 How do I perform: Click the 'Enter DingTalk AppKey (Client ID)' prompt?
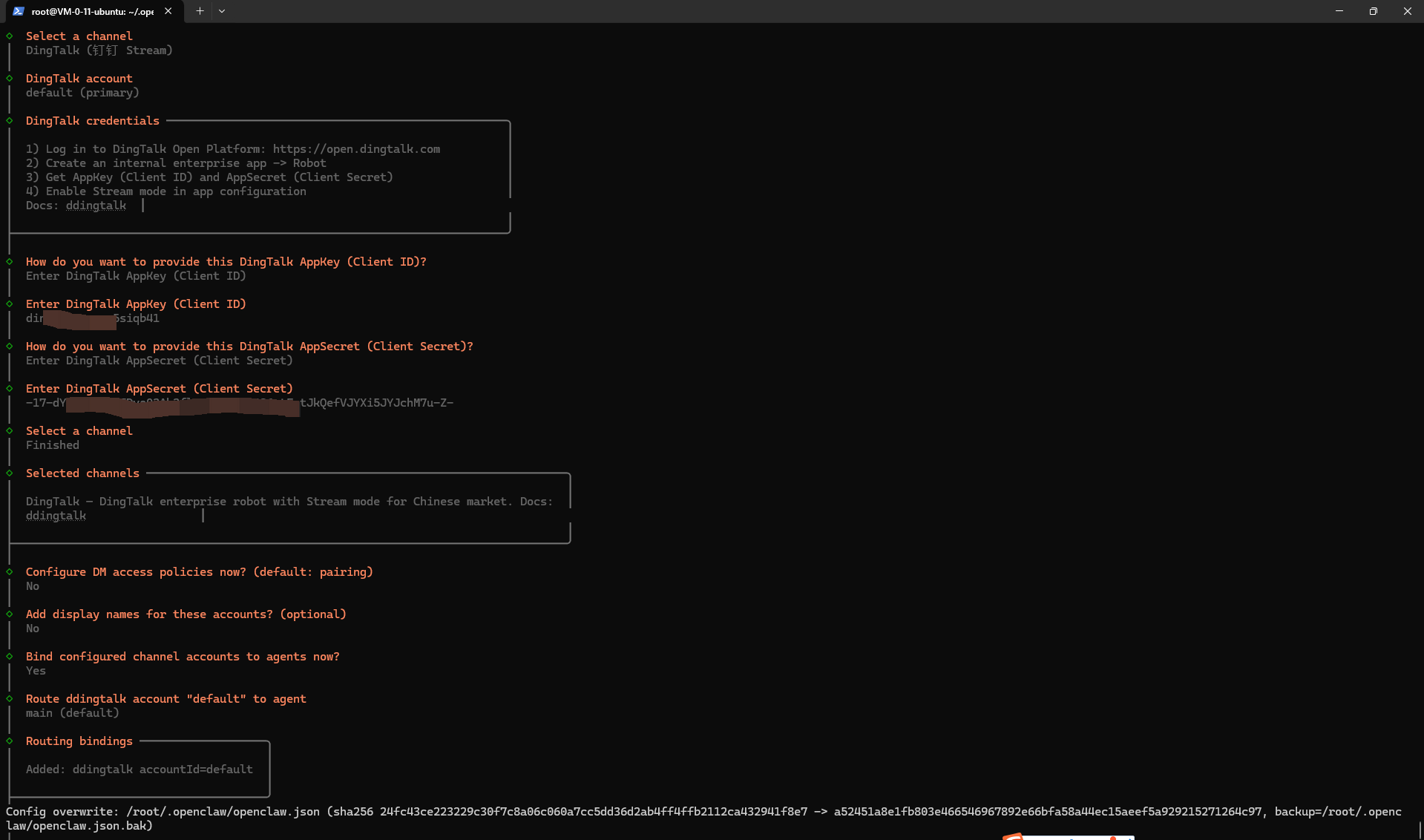tap(136, 304)
